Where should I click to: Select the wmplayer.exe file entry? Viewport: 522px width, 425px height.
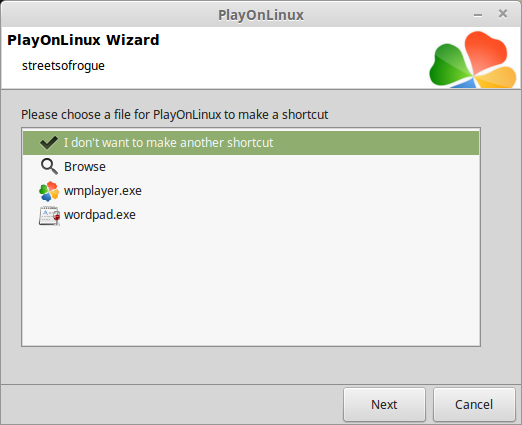251,191
